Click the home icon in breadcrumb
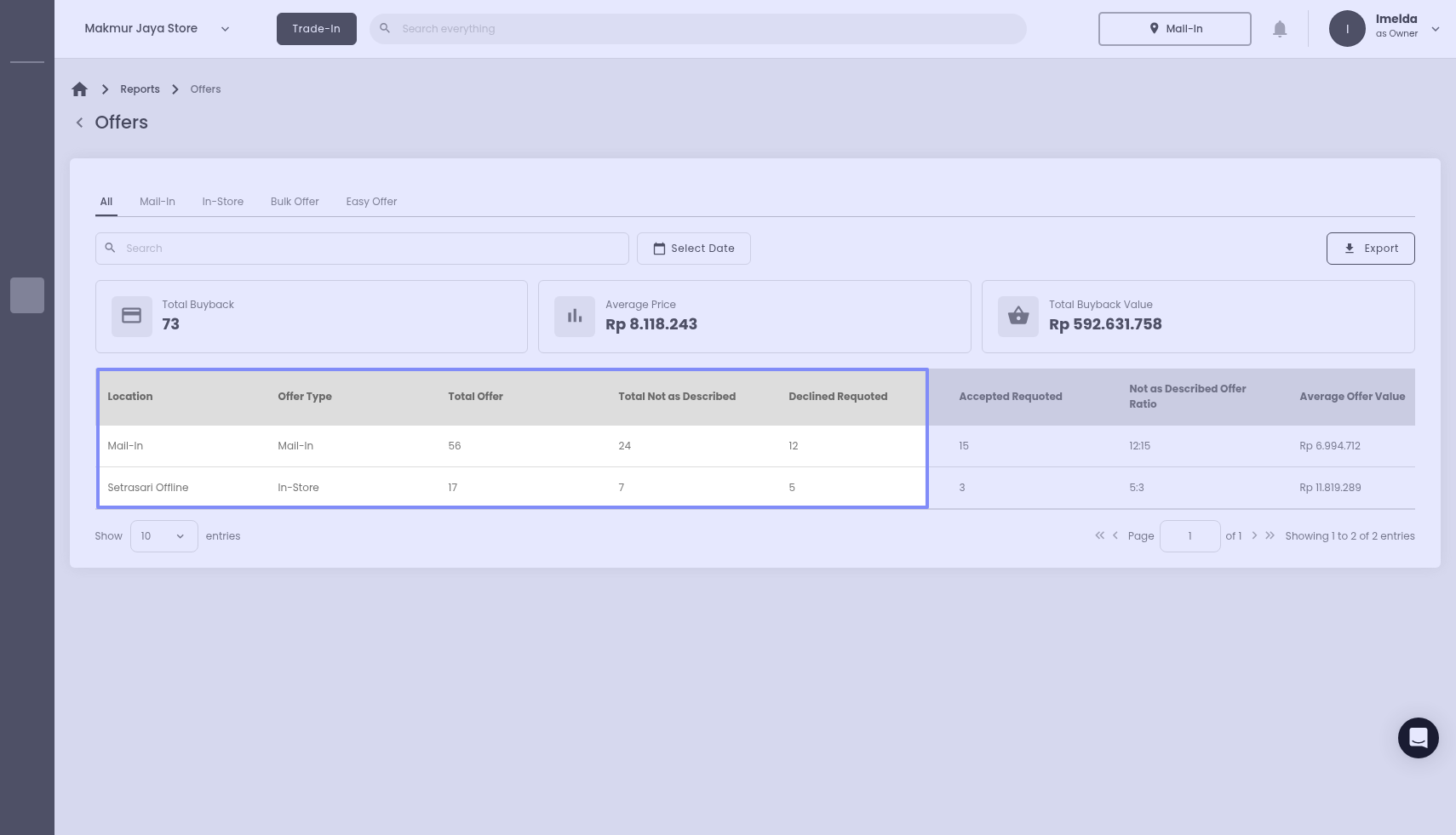 pos(80,89)
